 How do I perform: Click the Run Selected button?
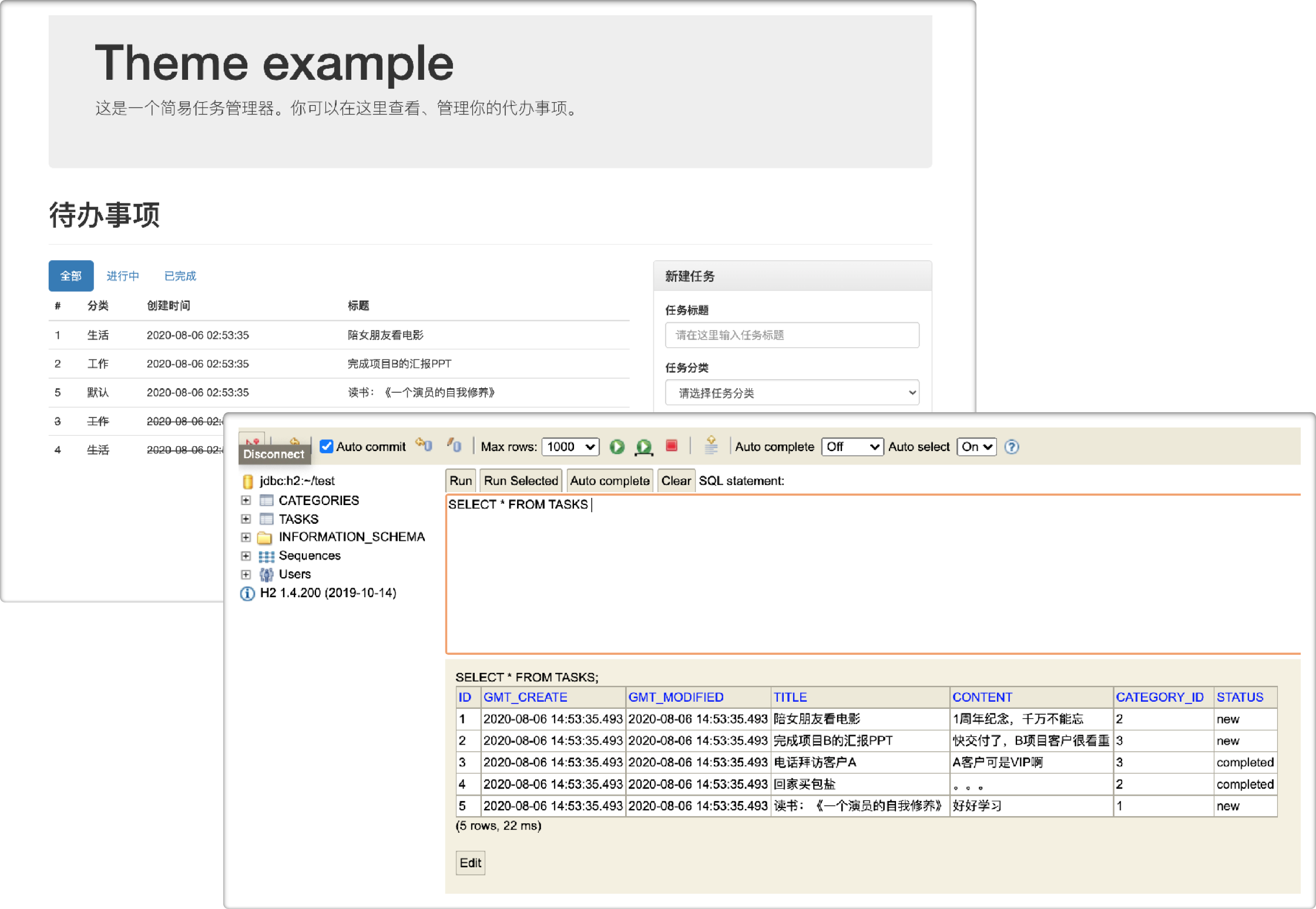point(521,481)
